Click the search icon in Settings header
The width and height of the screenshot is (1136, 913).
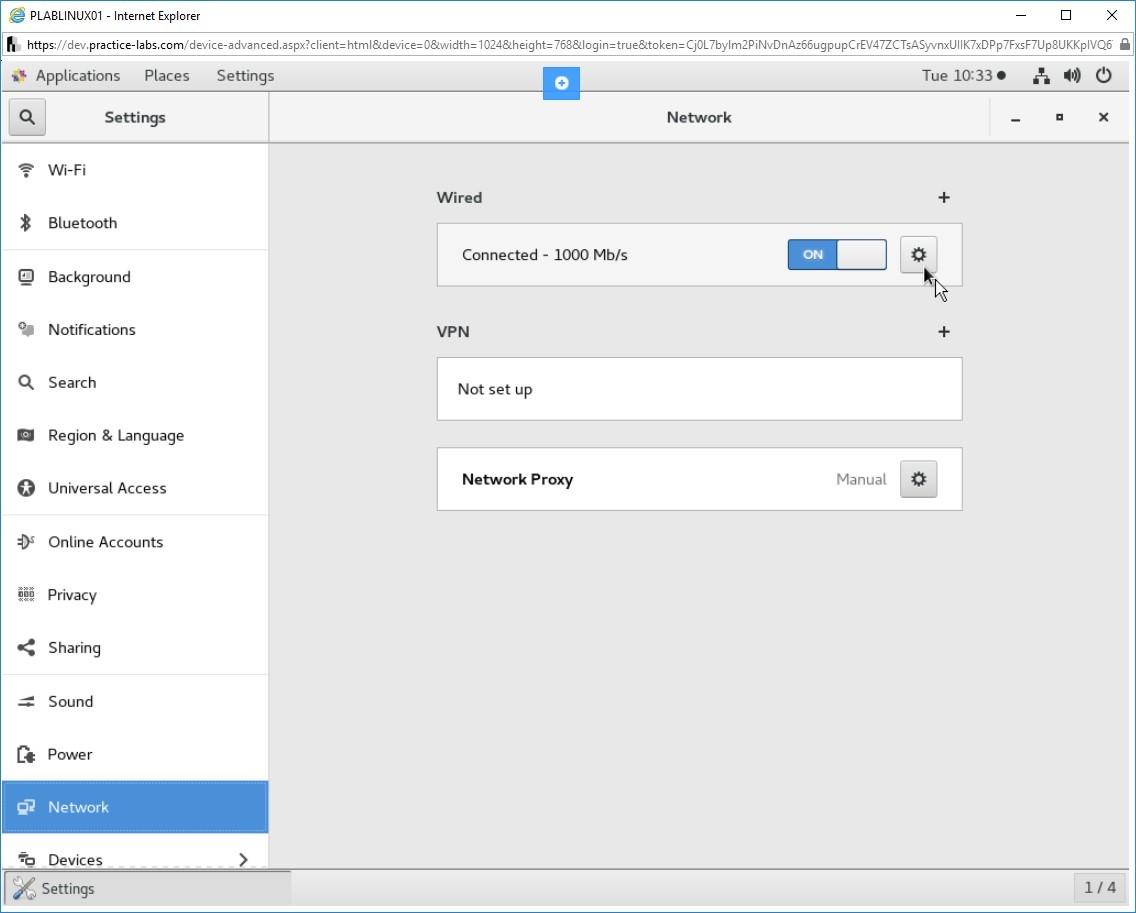[x=27, y=117]
